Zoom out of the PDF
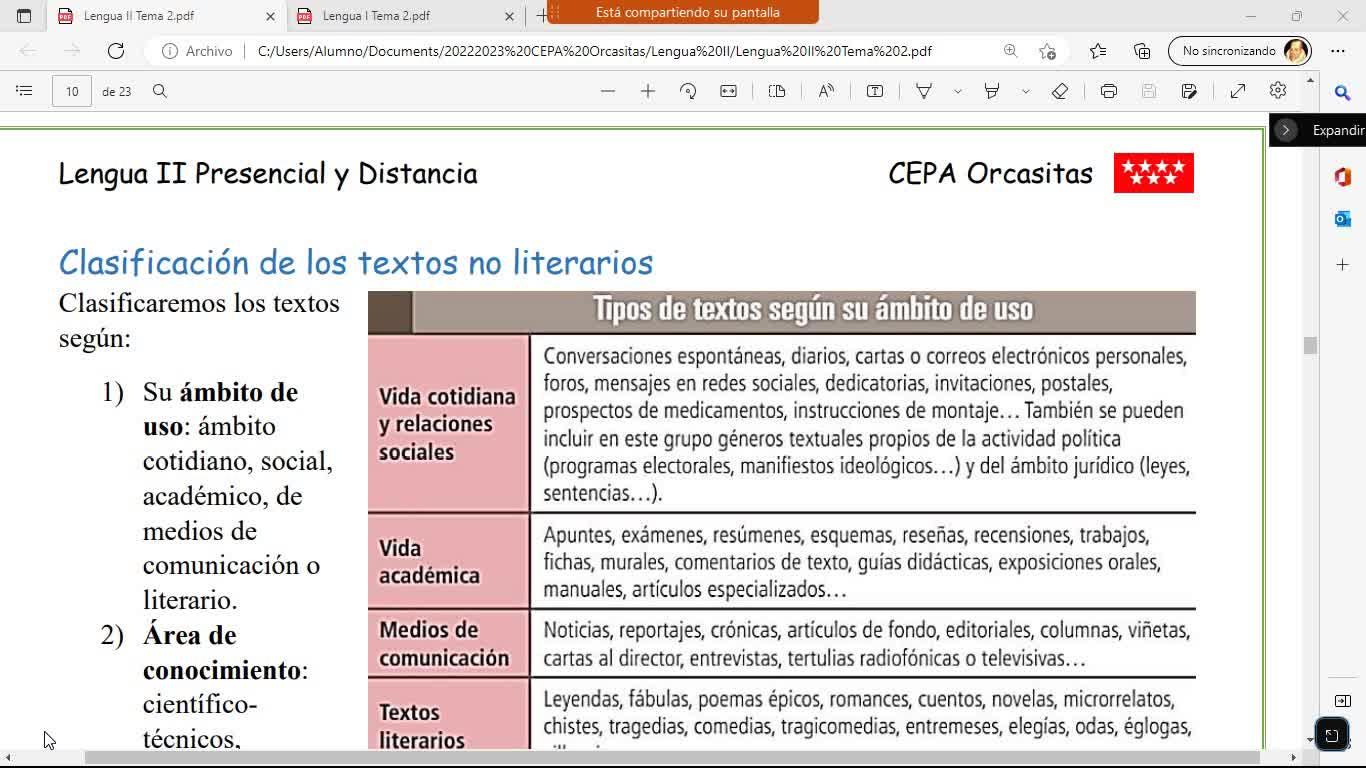1366x768 pixels. point(608,91)
